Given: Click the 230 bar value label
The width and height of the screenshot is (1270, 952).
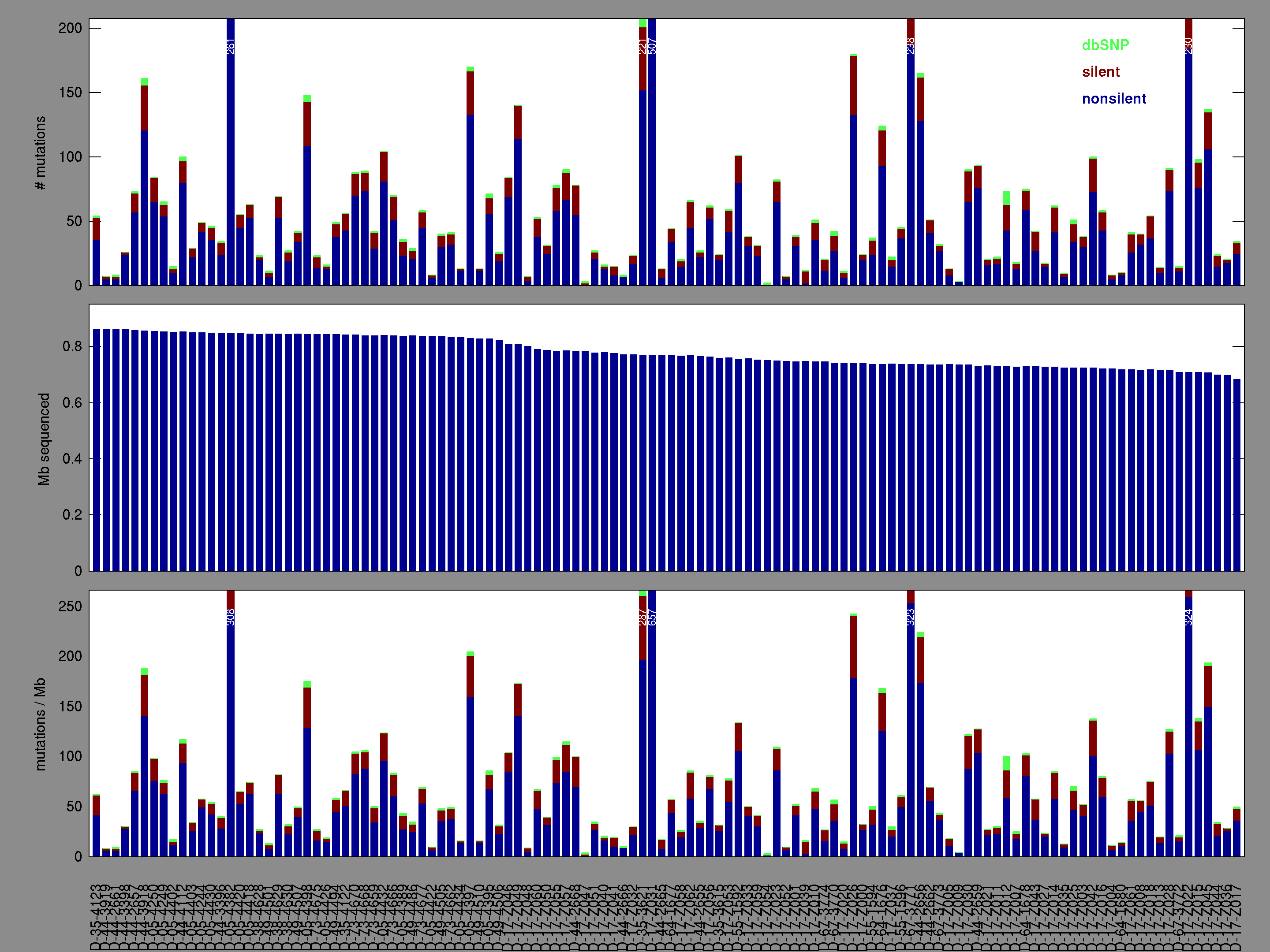Looking at the screenshot, I should [1188, 46].
